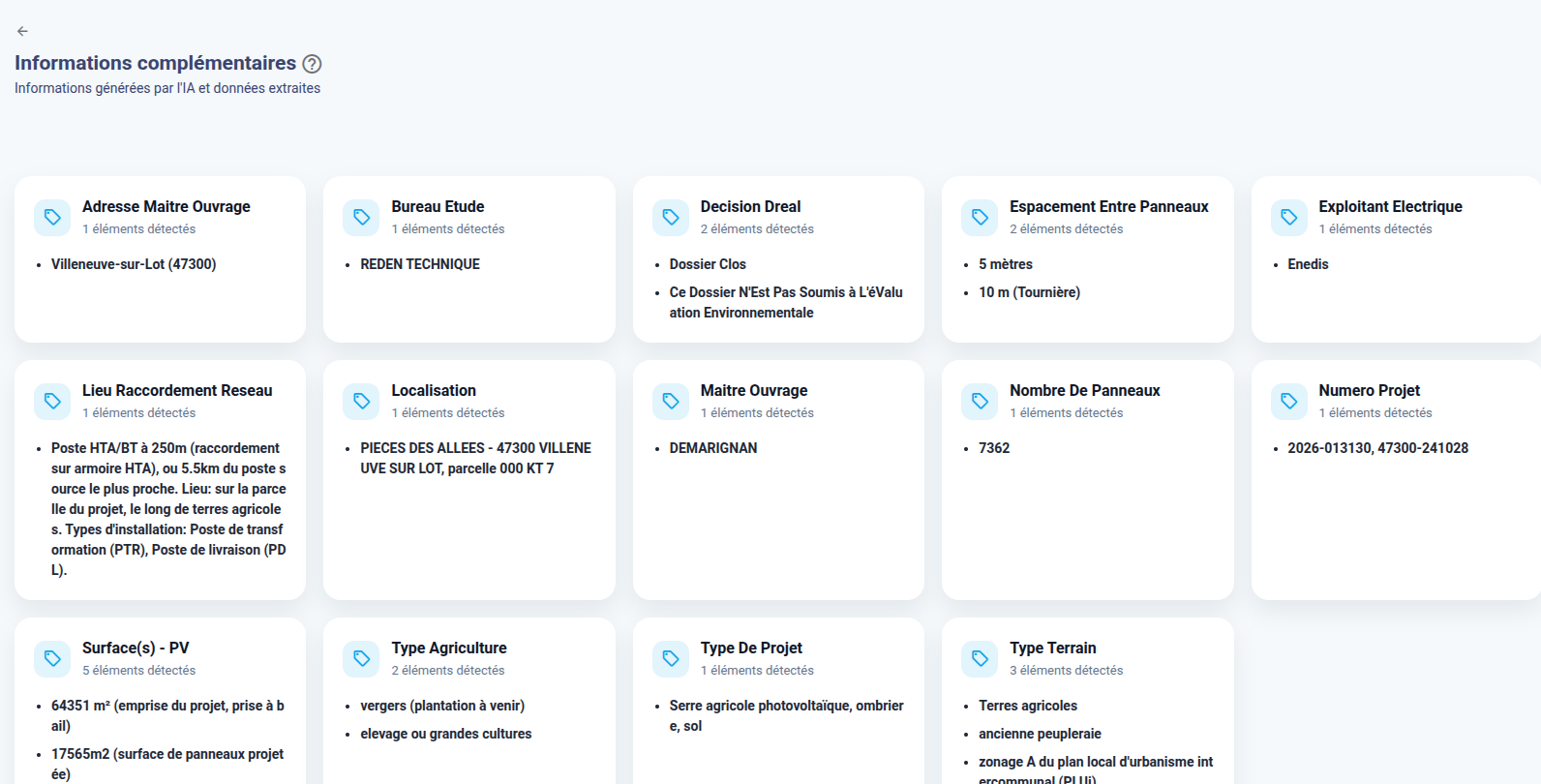The height and width of the screenshot is (784, 1541).
Task: Click the ancienne peupleraie entry
Action: coord(1040,734)
